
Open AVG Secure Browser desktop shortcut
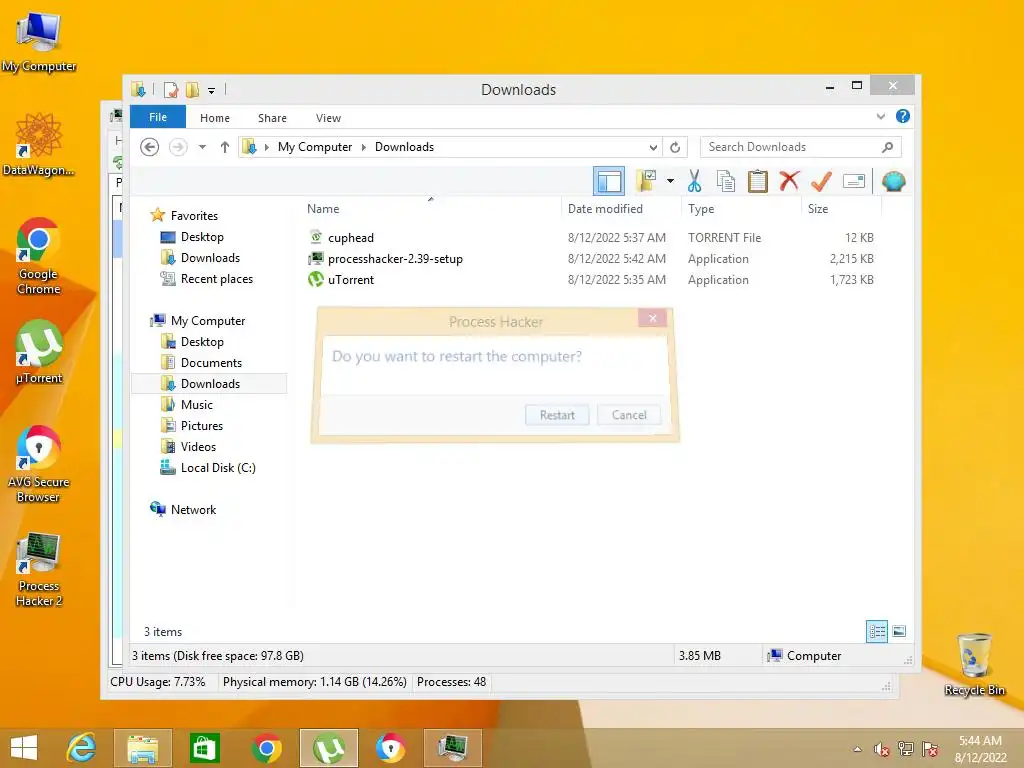(39, 464)
